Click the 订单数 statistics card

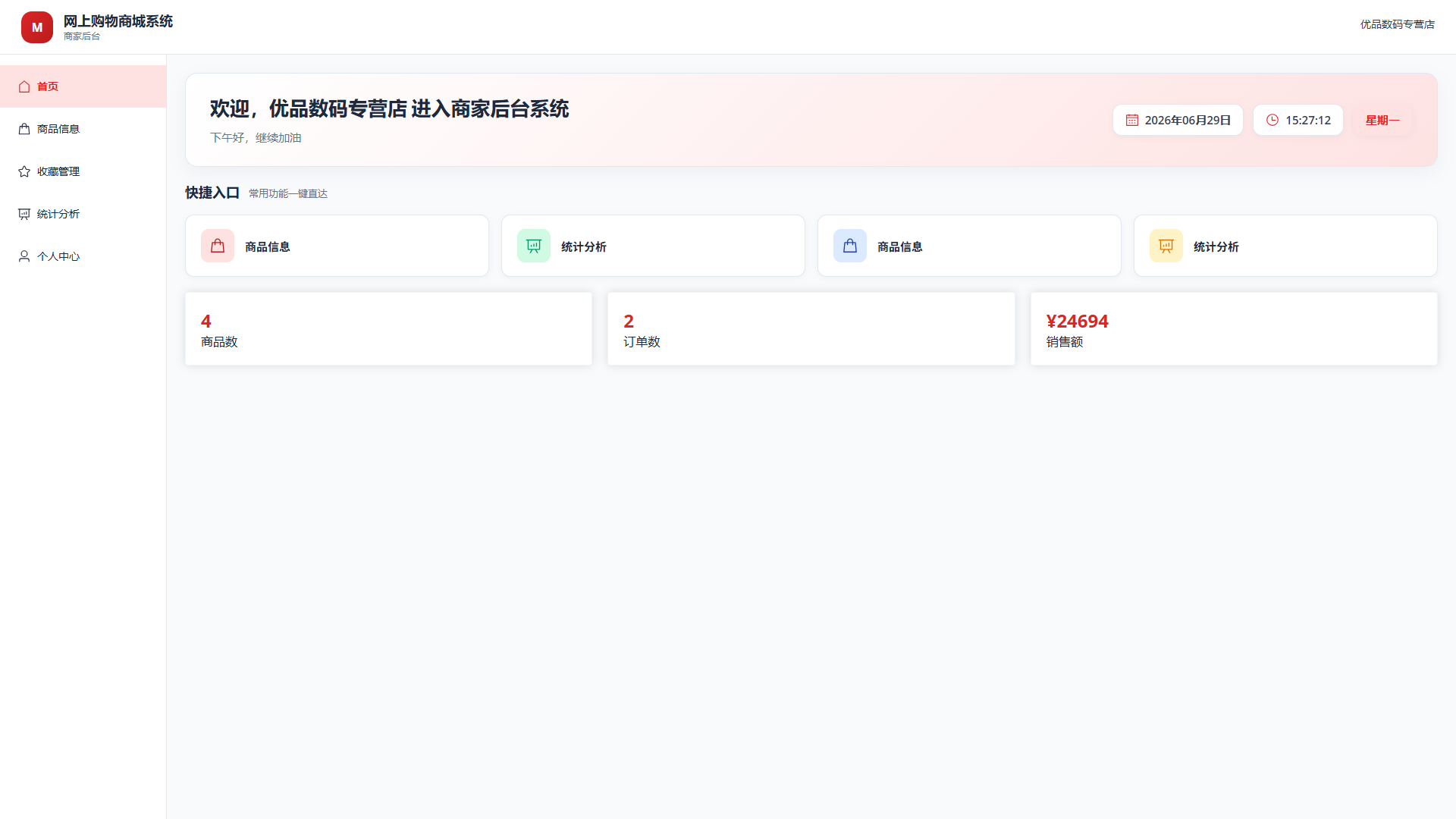click(811, 328)
